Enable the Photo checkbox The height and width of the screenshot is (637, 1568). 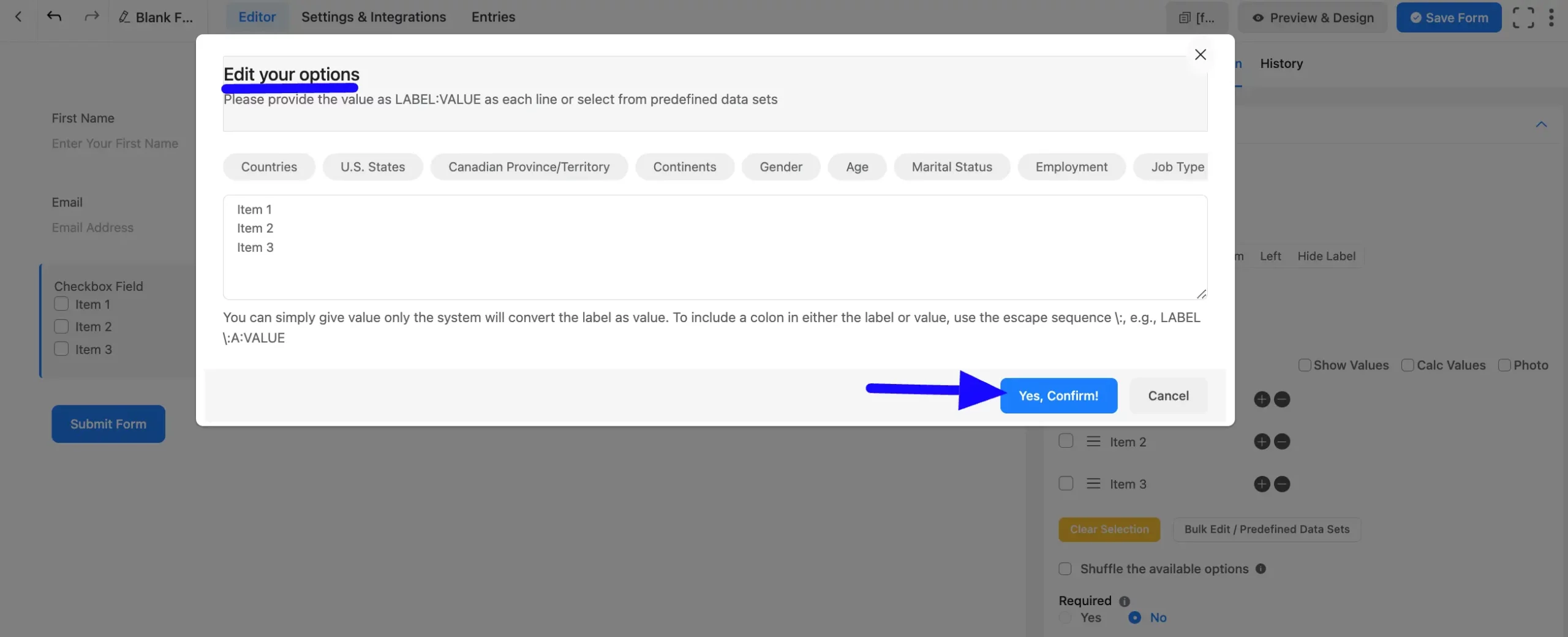pos(1504,365)
